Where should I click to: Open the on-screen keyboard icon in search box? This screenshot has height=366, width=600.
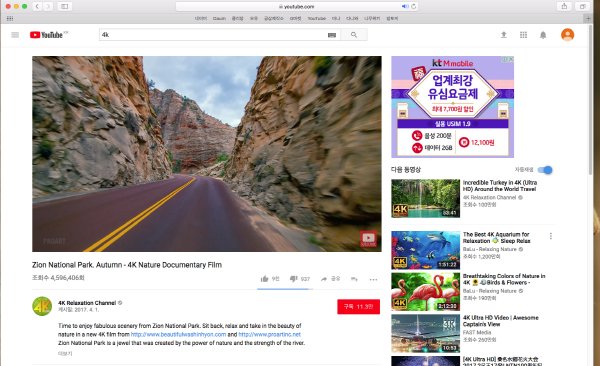(332, 35)
